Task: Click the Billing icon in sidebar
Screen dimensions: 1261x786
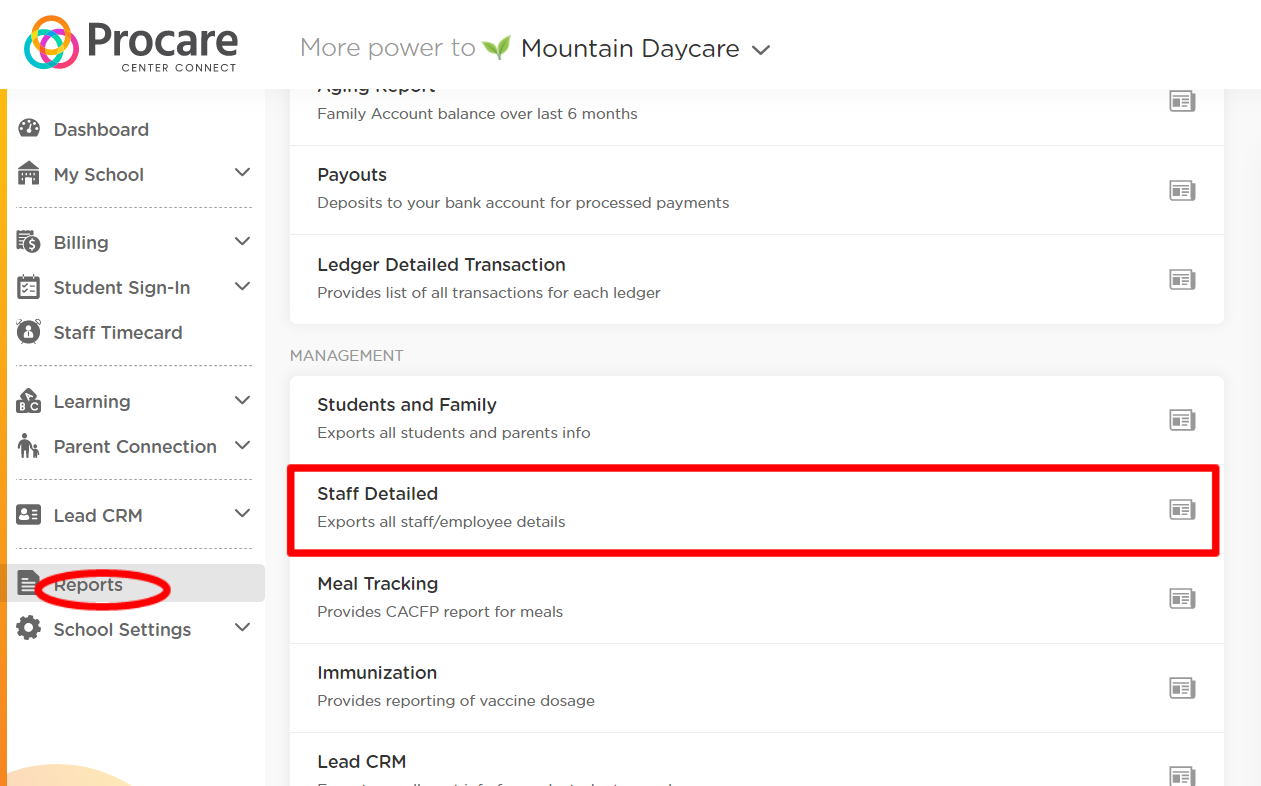Action: [29, 242]
